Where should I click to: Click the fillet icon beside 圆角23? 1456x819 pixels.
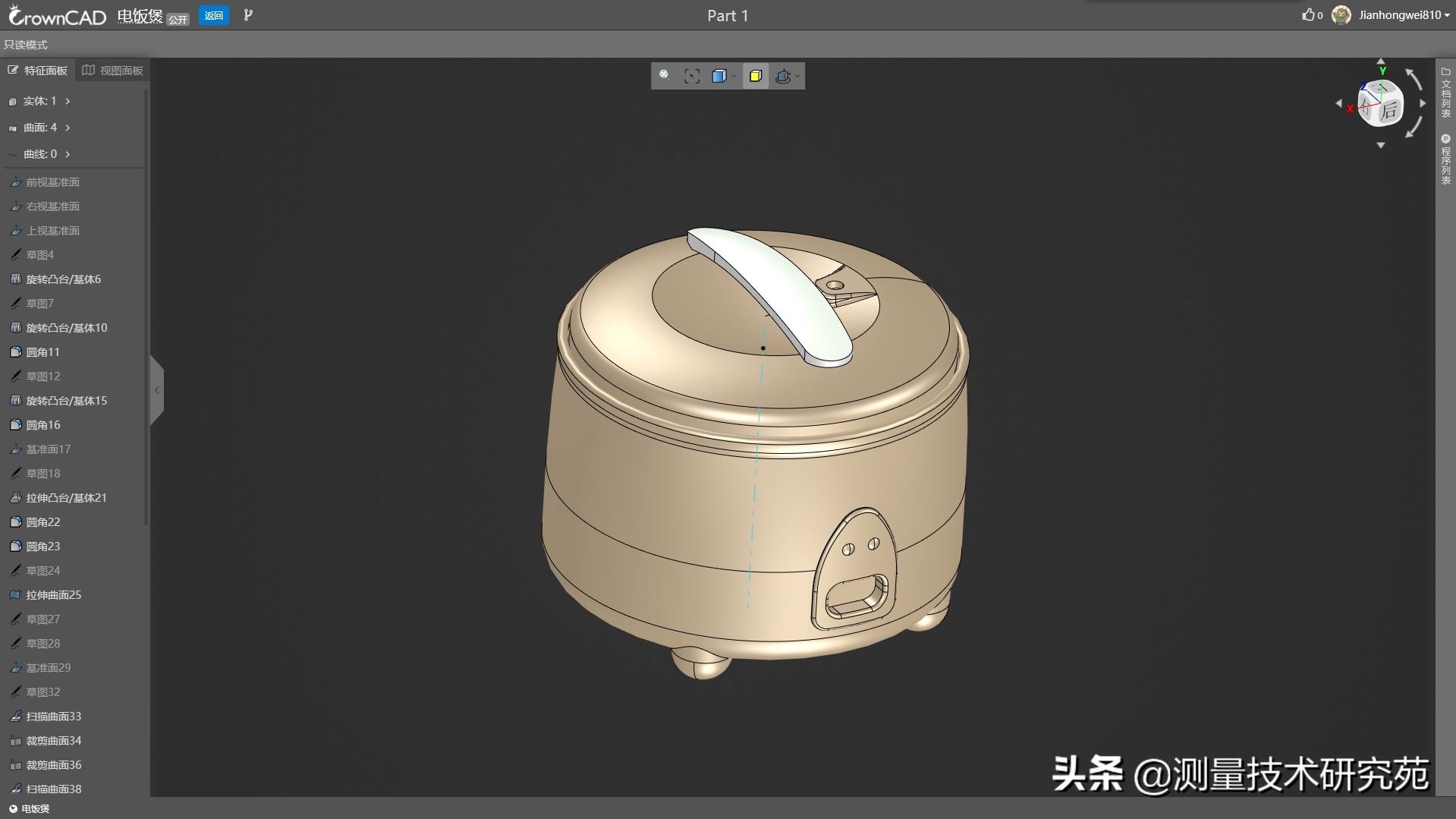coord(15,547)
